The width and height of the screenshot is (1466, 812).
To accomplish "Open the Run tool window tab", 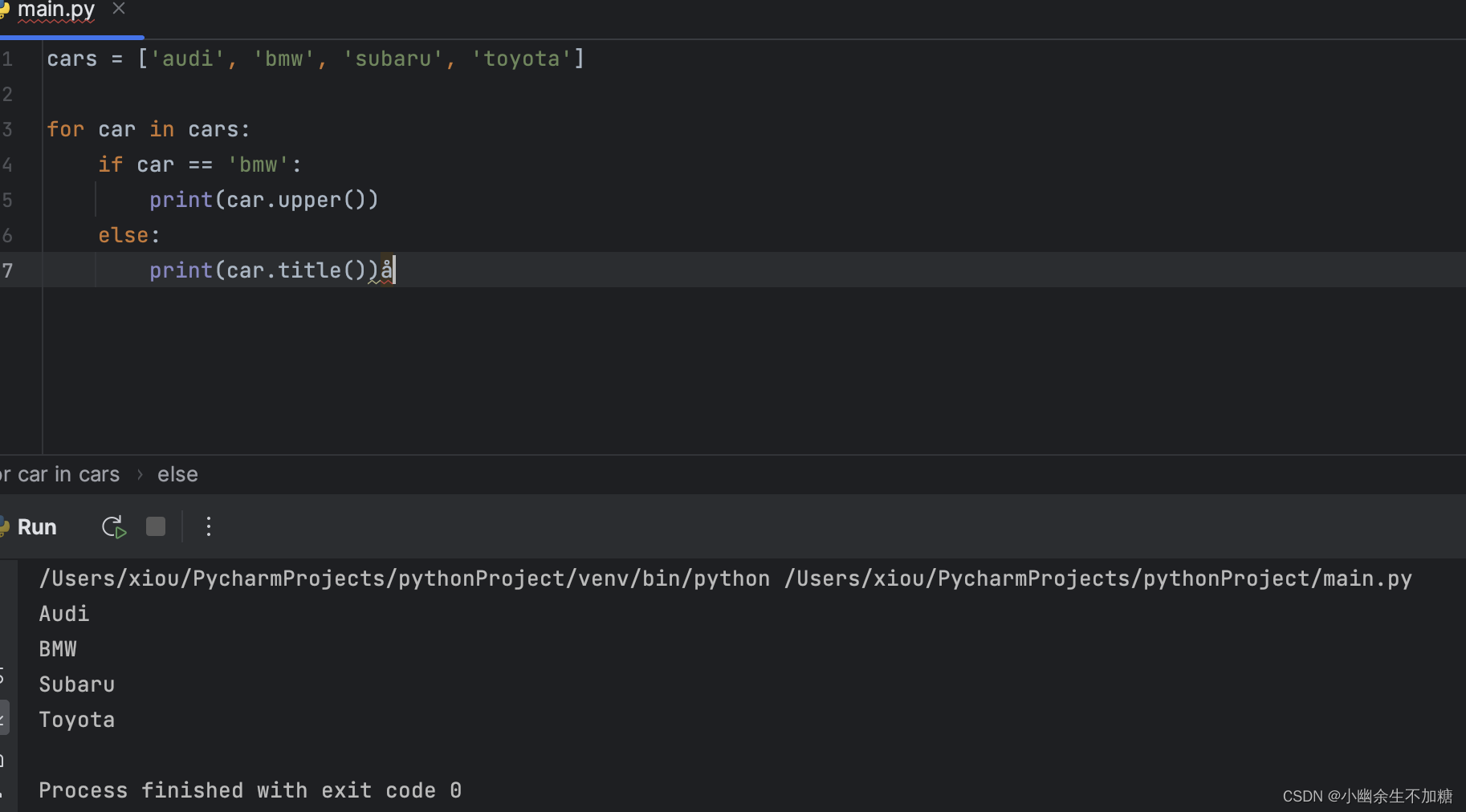I will click(x=37, y=527).
